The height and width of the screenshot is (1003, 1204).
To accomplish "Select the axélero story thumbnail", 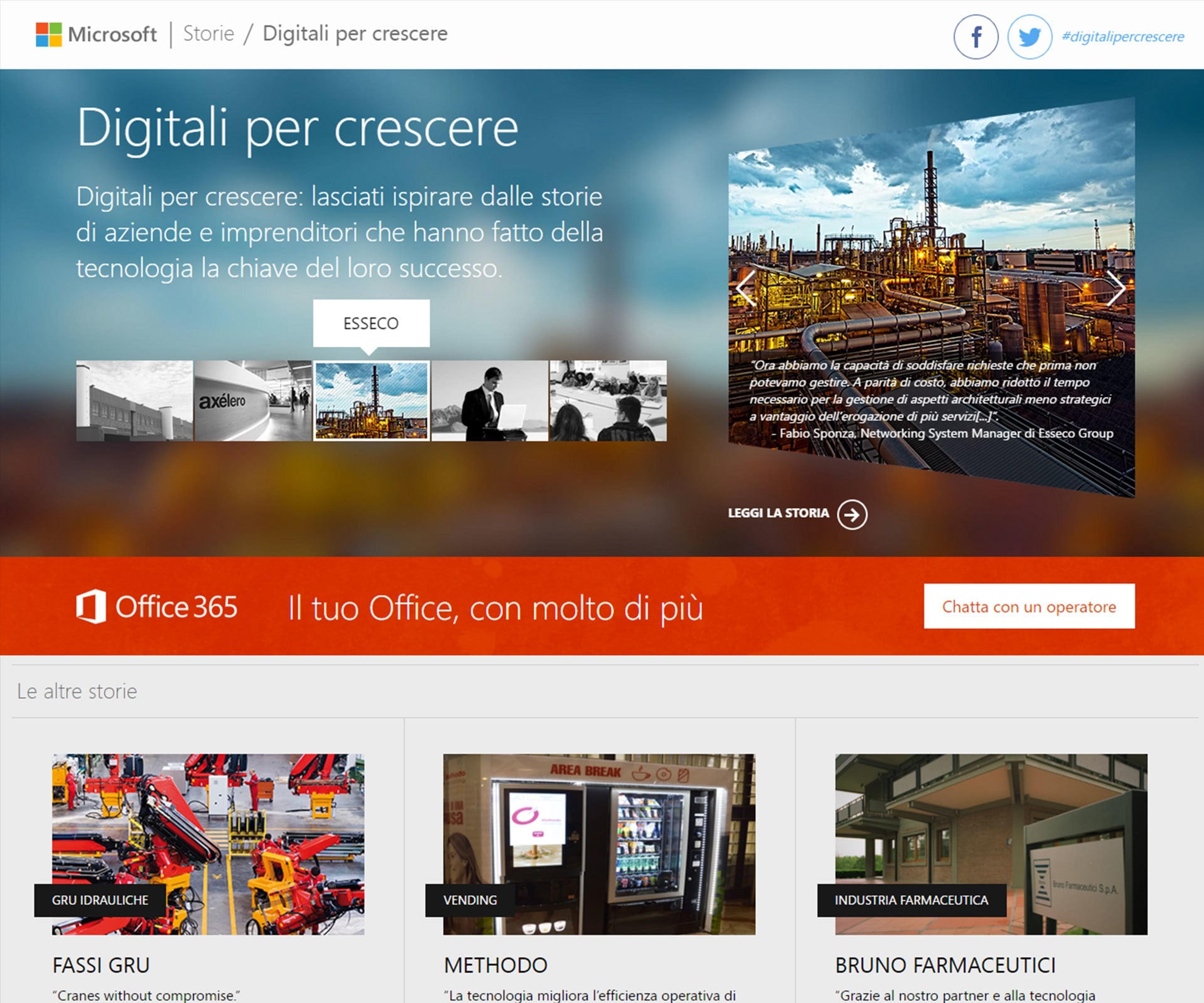I will tap(253, 401).
